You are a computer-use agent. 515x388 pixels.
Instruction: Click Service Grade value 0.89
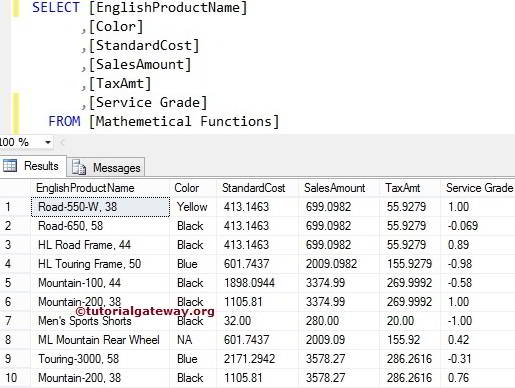click(478, 245)
